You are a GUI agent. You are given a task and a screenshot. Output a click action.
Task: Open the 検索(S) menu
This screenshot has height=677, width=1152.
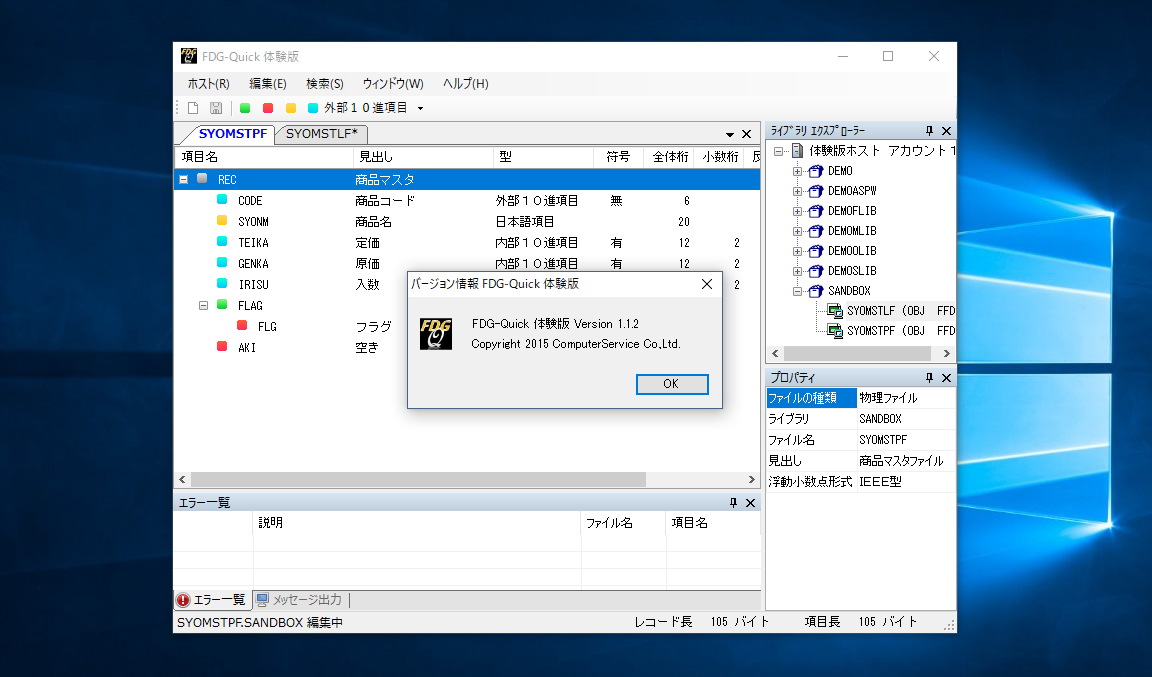point(325,84)
